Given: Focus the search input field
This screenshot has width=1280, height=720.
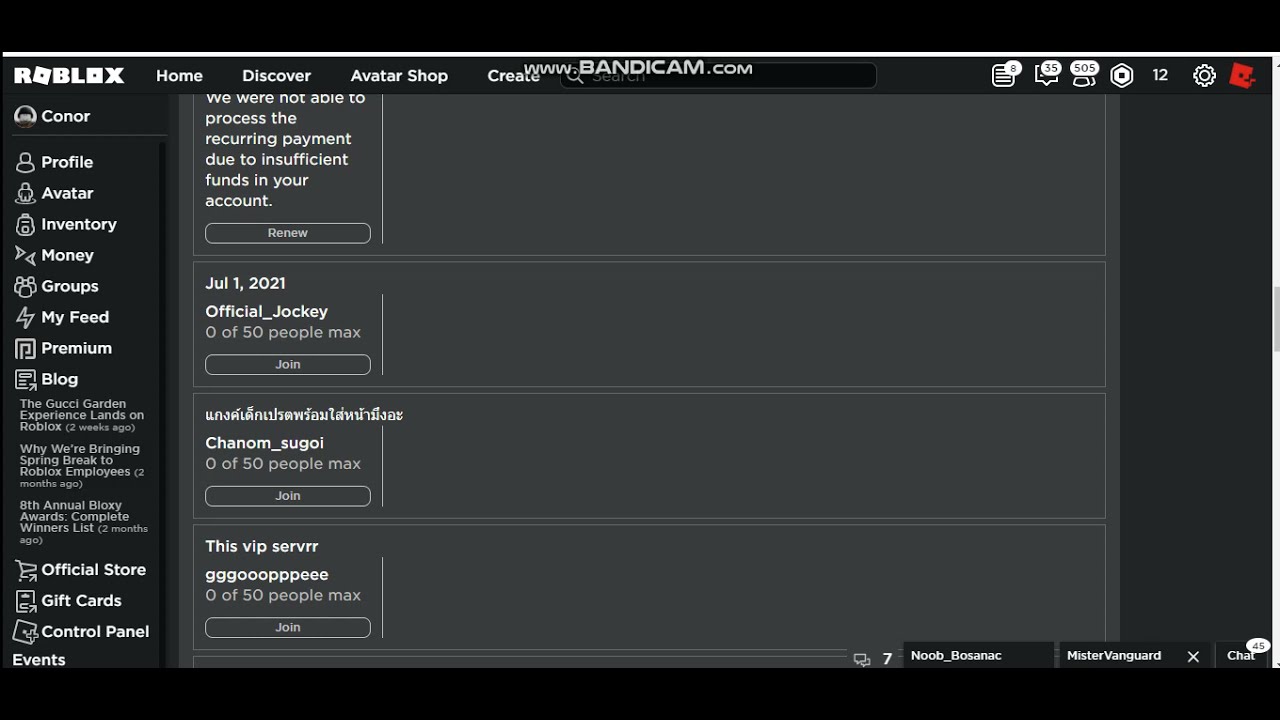Looking at the screenshot, I should coord(718,76).
